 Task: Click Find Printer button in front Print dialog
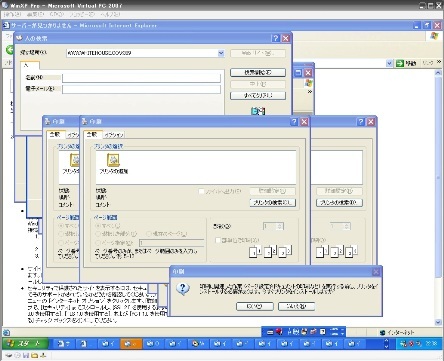(x=273, y=202)
